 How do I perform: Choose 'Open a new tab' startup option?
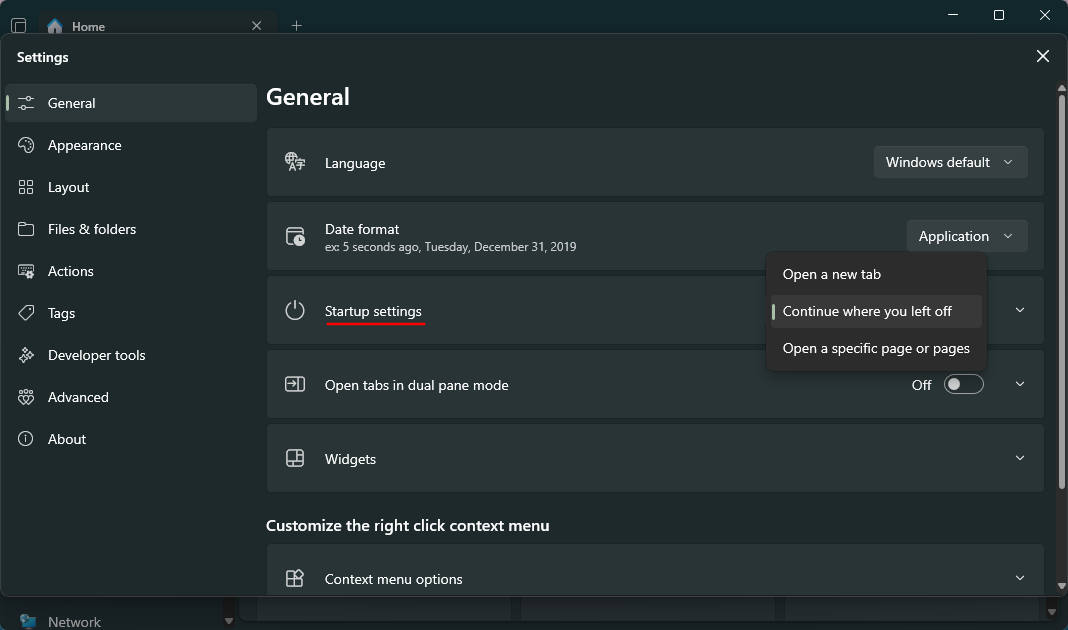coord(832,274)
